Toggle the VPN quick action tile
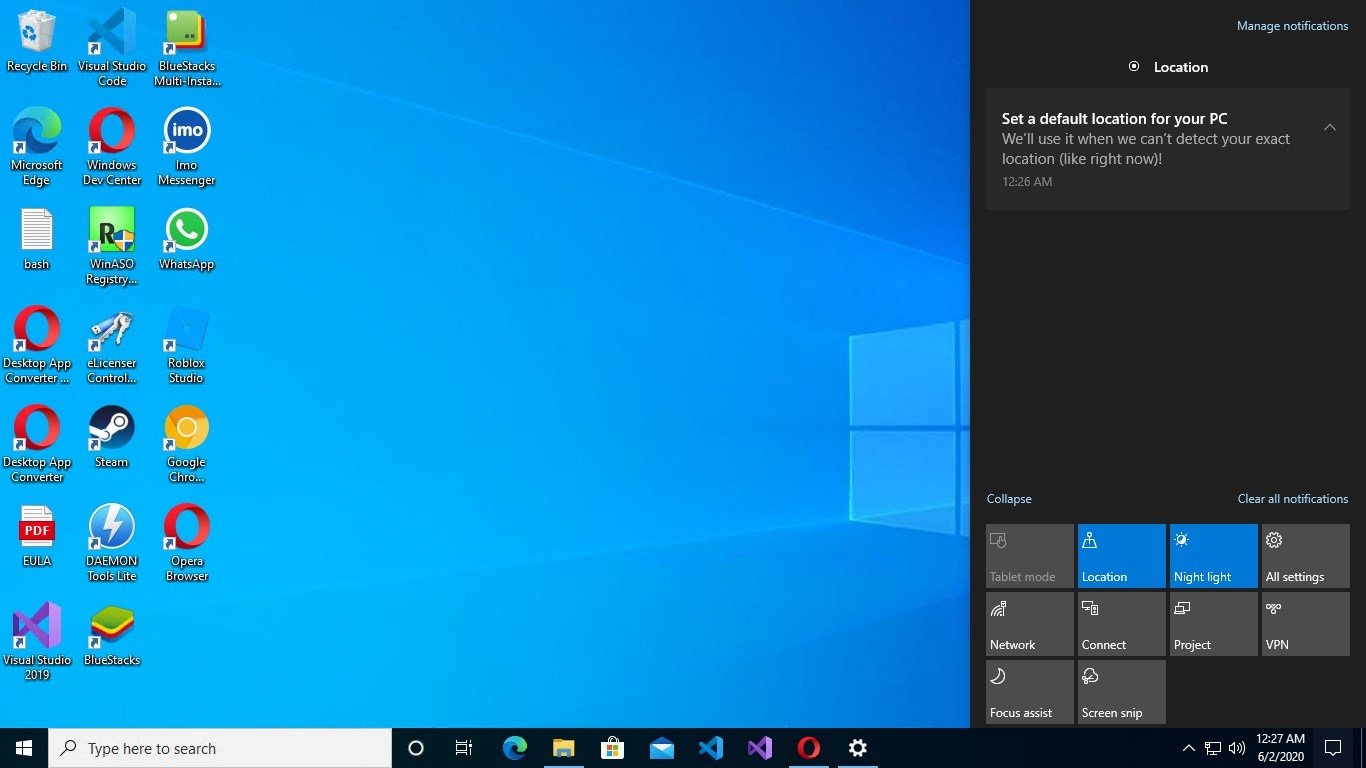 1306,624
